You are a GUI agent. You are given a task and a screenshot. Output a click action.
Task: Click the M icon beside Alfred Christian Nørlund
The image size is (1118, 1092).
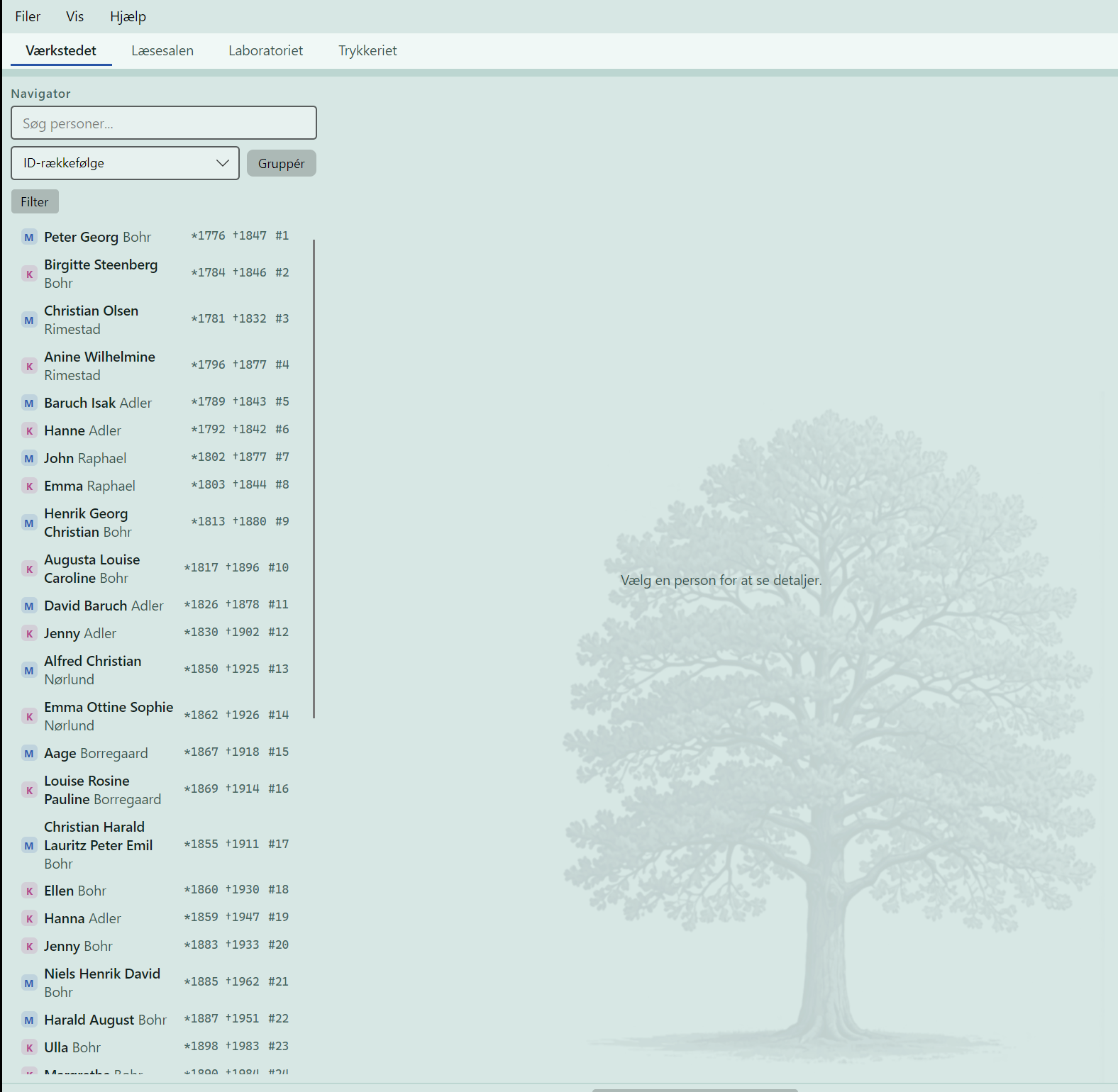pos(29,670)
